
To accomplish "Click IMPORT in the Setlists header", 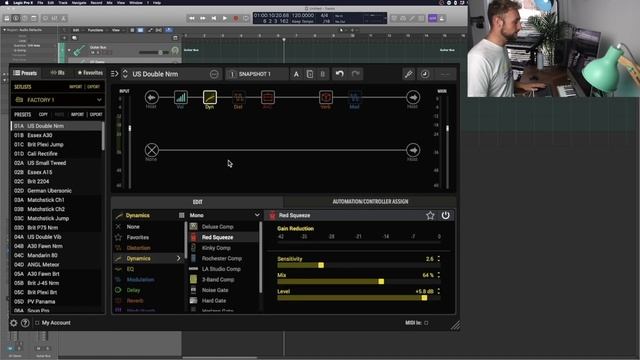I will click(x=76, y=87).
